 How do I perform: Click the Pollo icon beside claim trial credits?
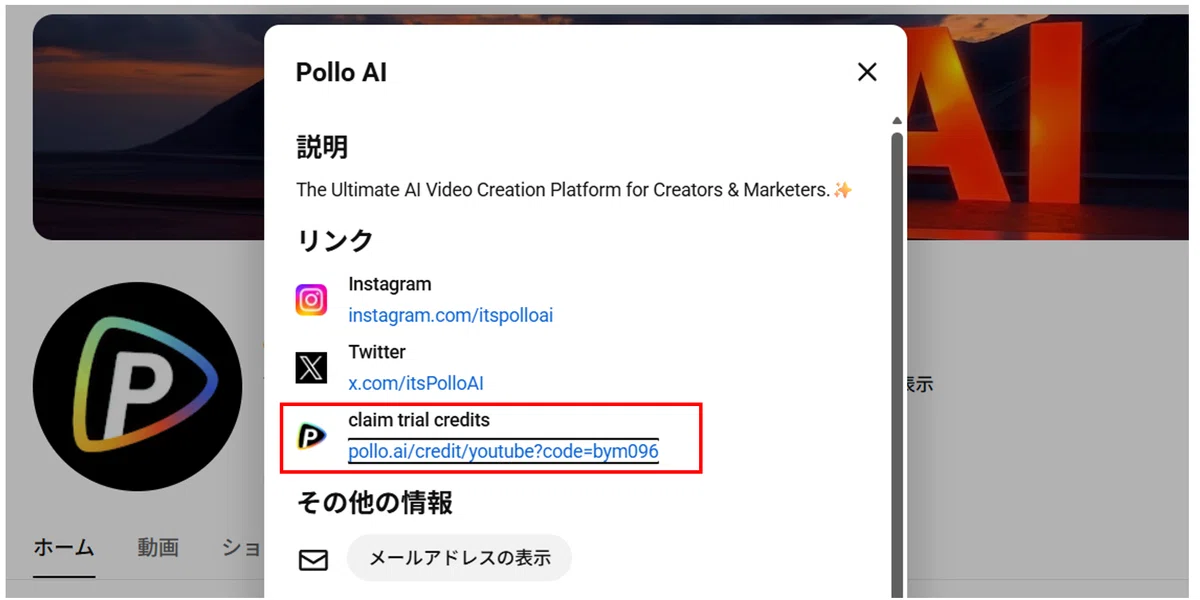[x=312, y=436]
